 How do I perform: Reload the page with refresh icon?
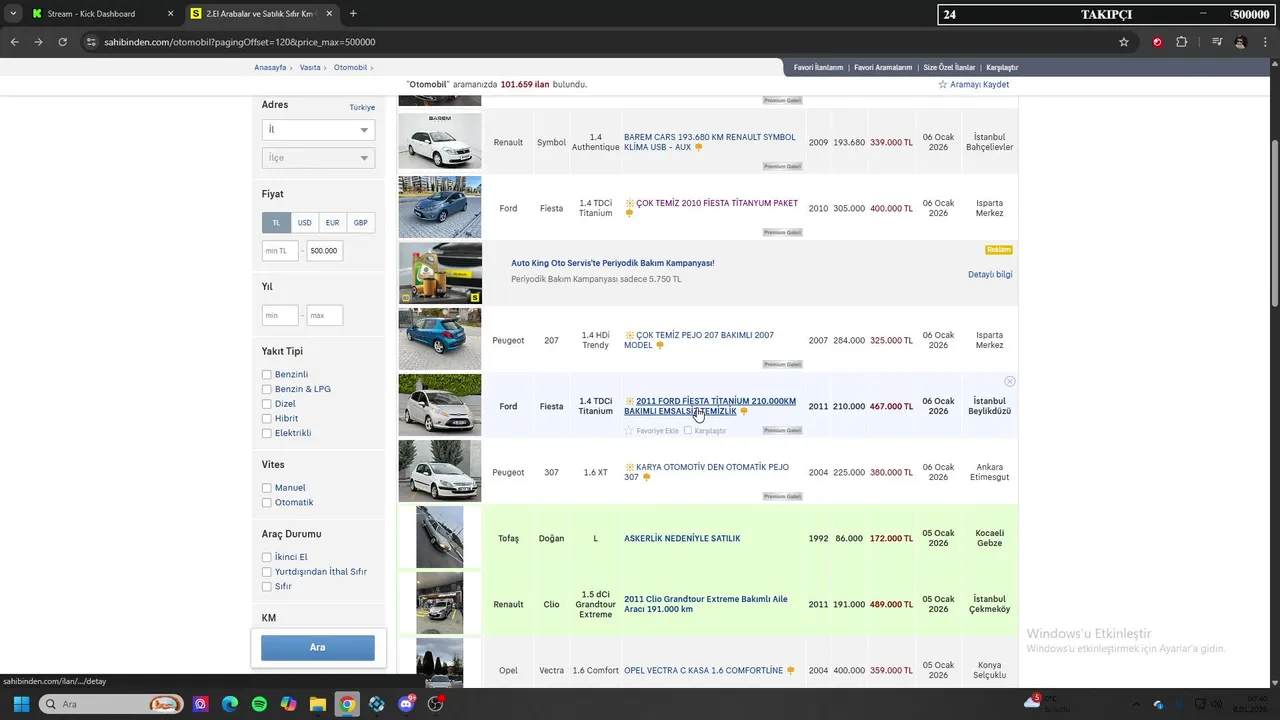[x=62, y=42]
